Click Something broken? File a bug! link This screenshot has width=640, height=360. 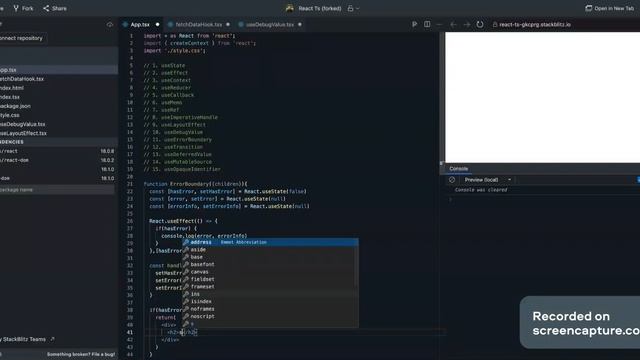[81, 354]
